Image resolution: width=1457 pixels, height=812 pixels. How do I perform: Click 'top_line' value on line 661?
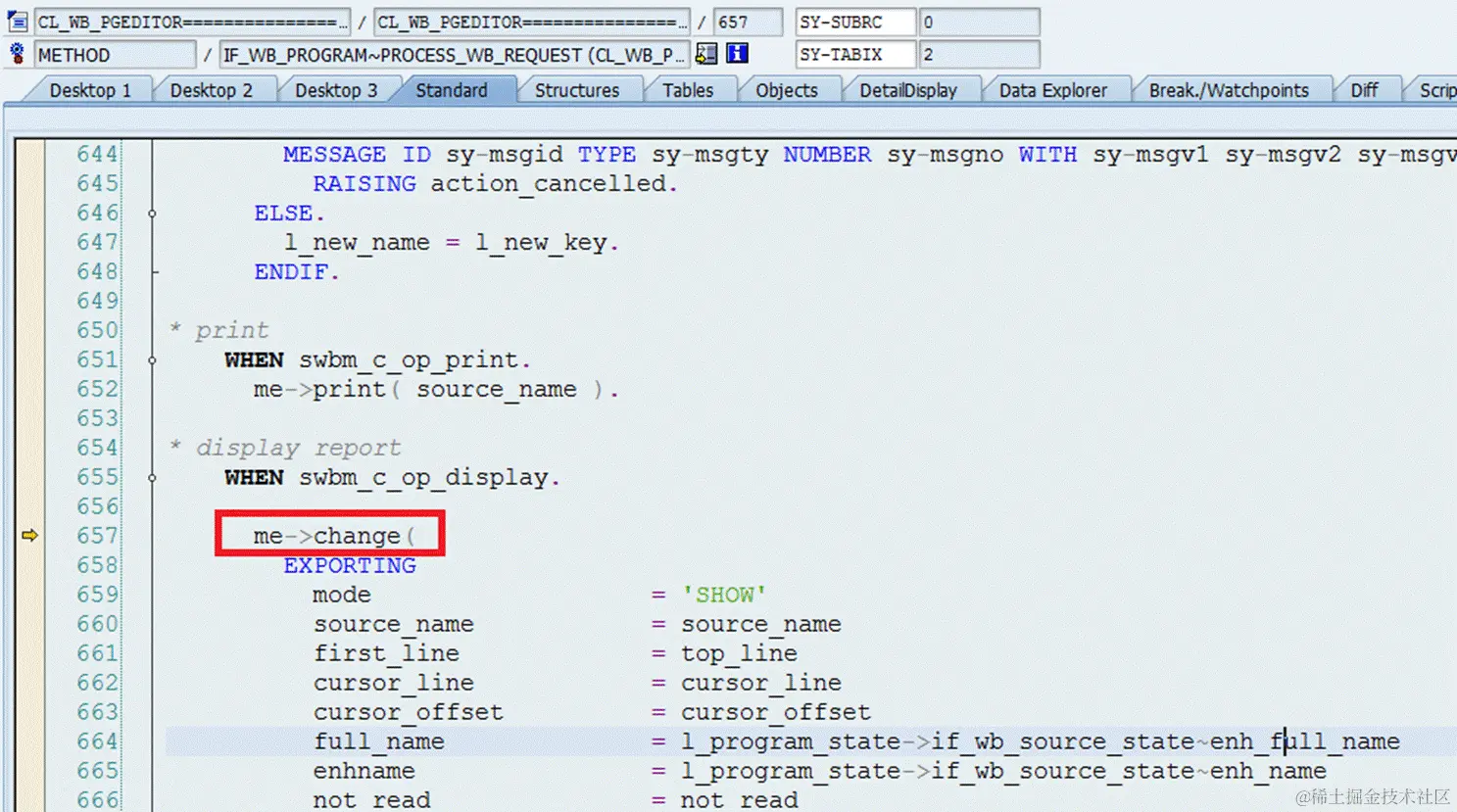739,653
